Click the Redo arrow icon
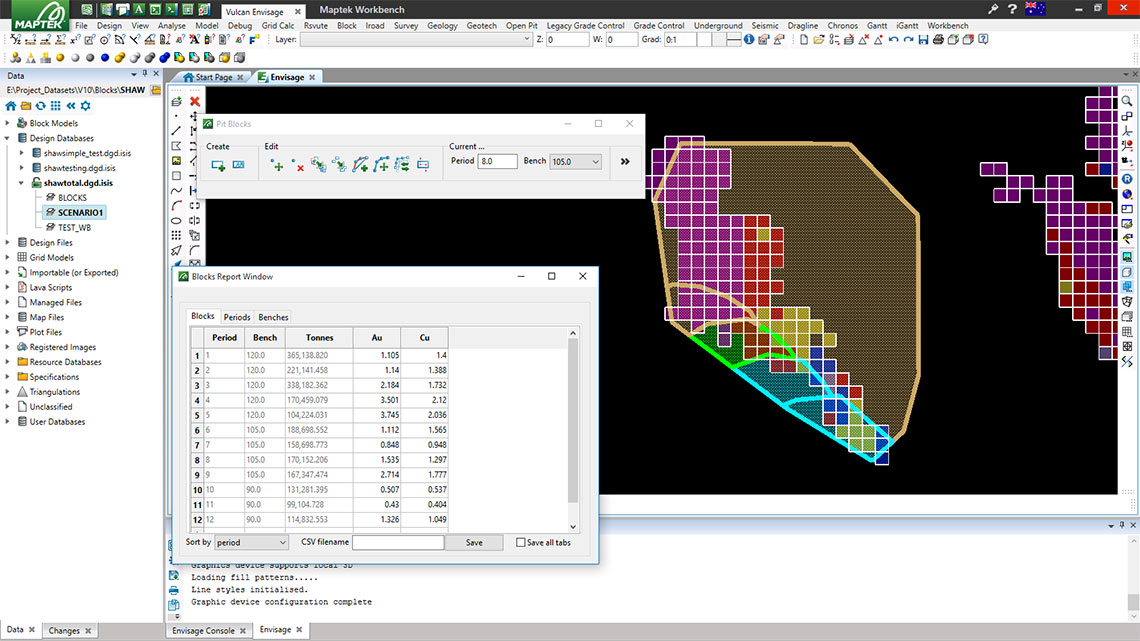The width and height of the screenshot is (1140, 641). [909, 40]
